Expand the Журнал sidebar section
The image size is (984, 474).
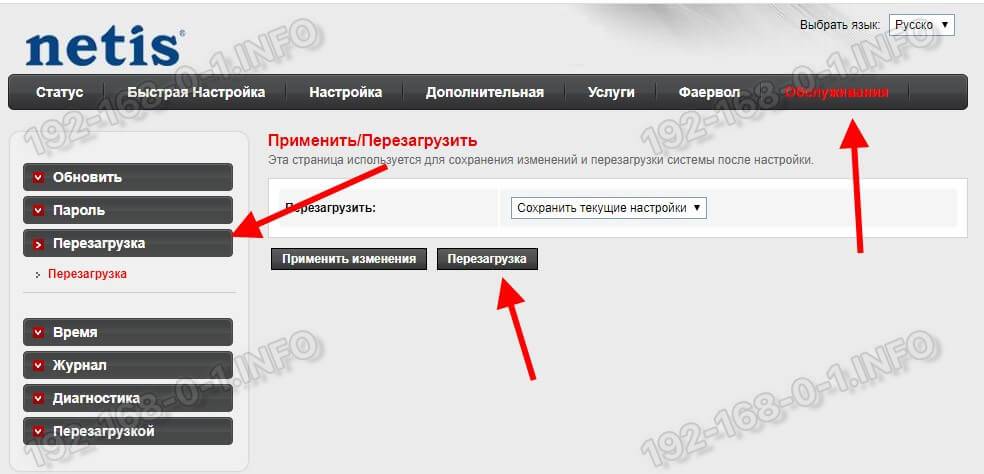(x=127, y=365)
